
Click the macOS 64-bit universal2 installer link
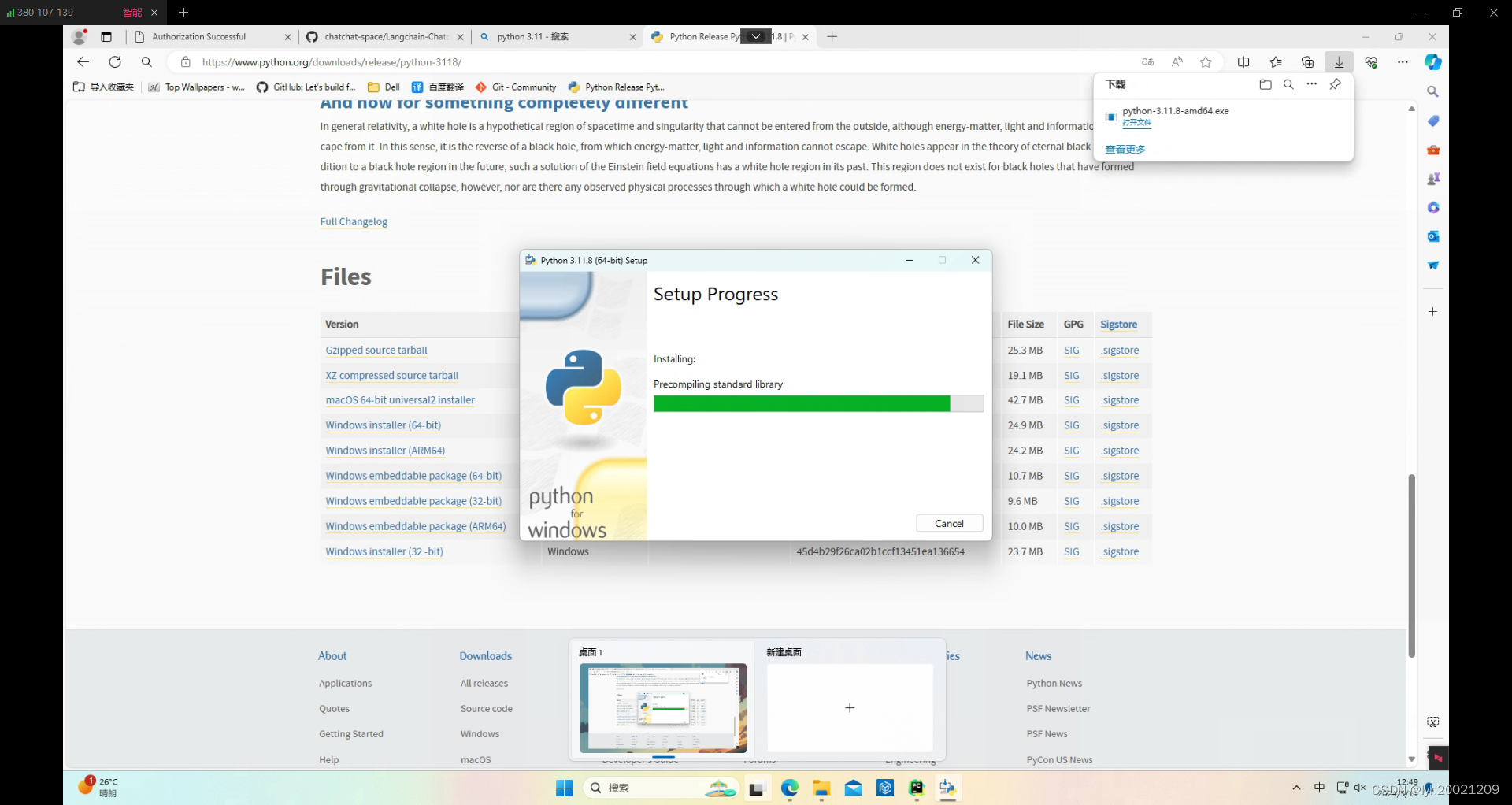(400, 400)
